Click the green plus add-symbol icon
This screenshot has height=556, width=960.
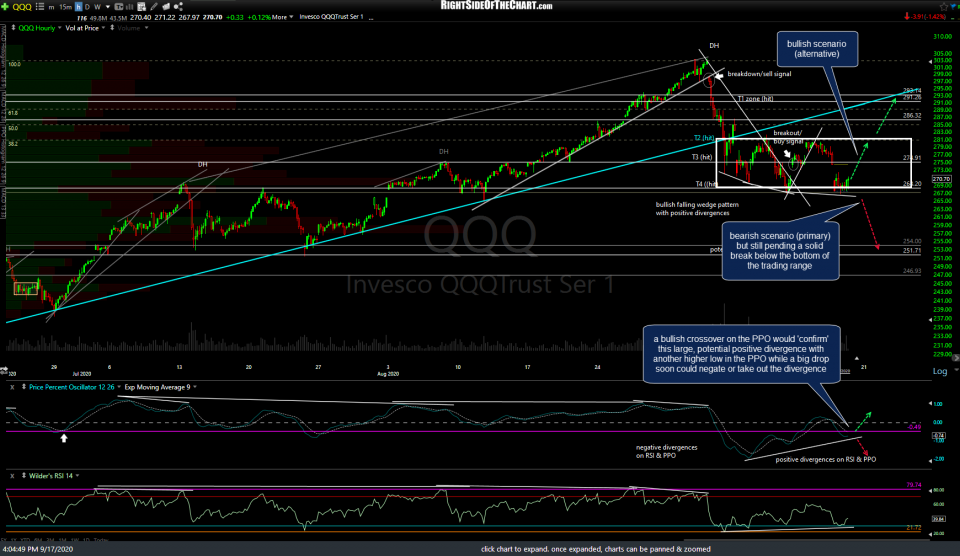point(5,7)
